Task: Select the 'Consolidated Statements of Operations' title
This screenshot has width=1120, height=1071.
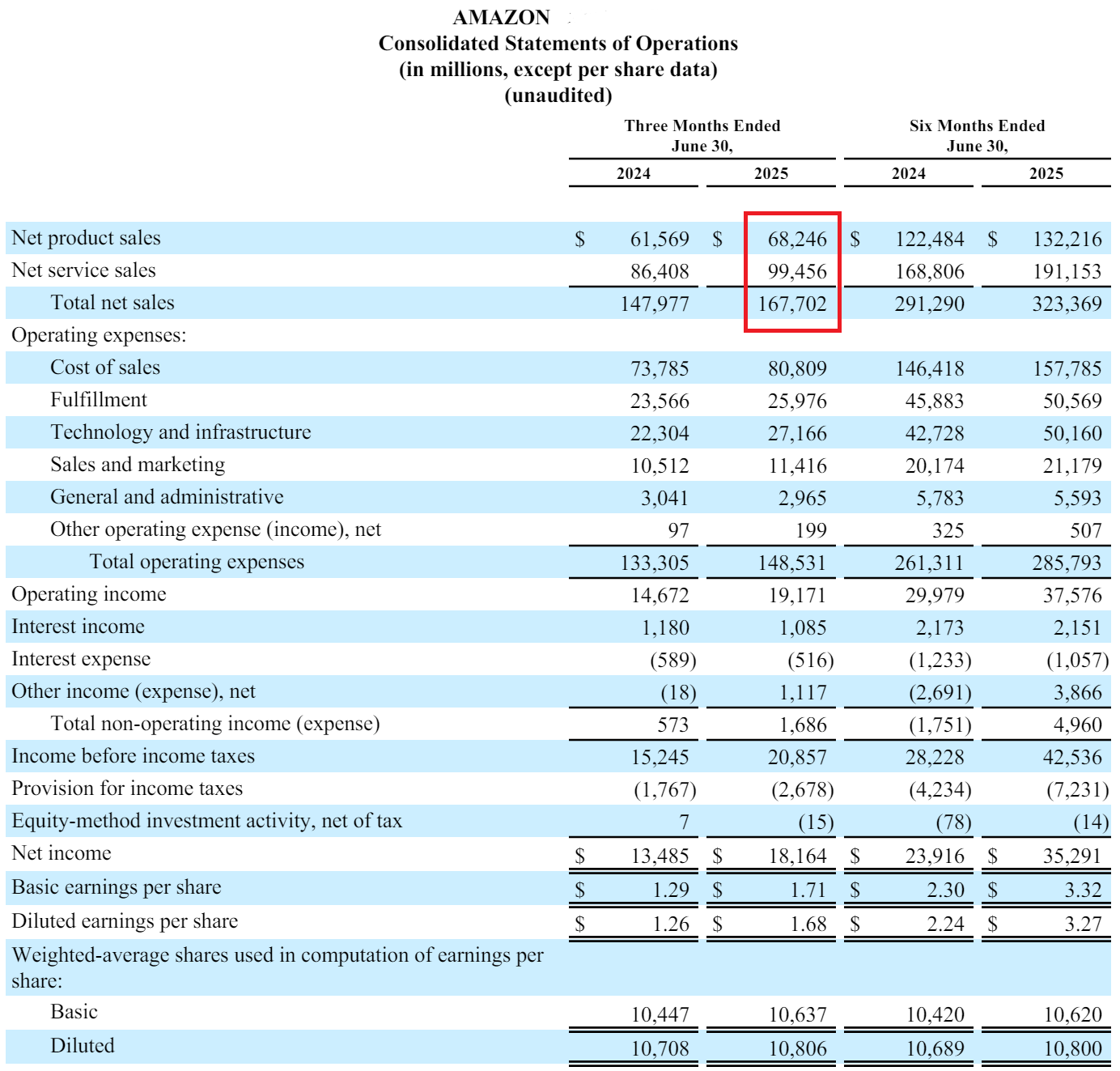Action: (558, 44)
